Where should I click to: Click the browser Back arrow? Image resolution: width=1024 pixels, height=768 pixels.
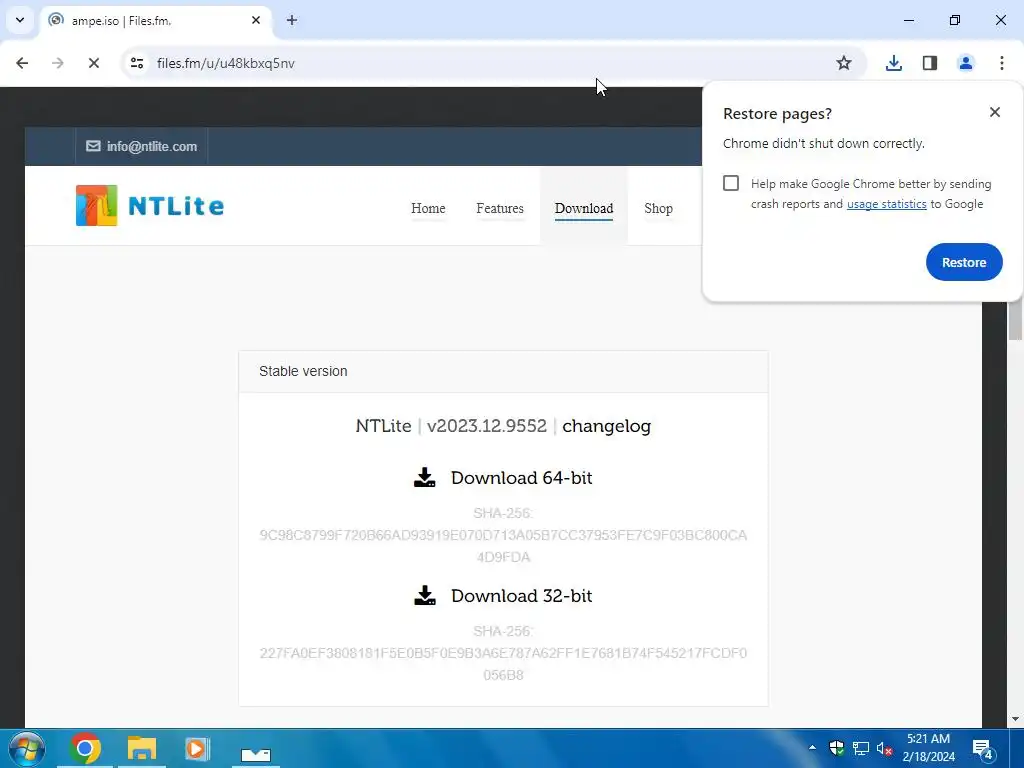click(22, 63)
